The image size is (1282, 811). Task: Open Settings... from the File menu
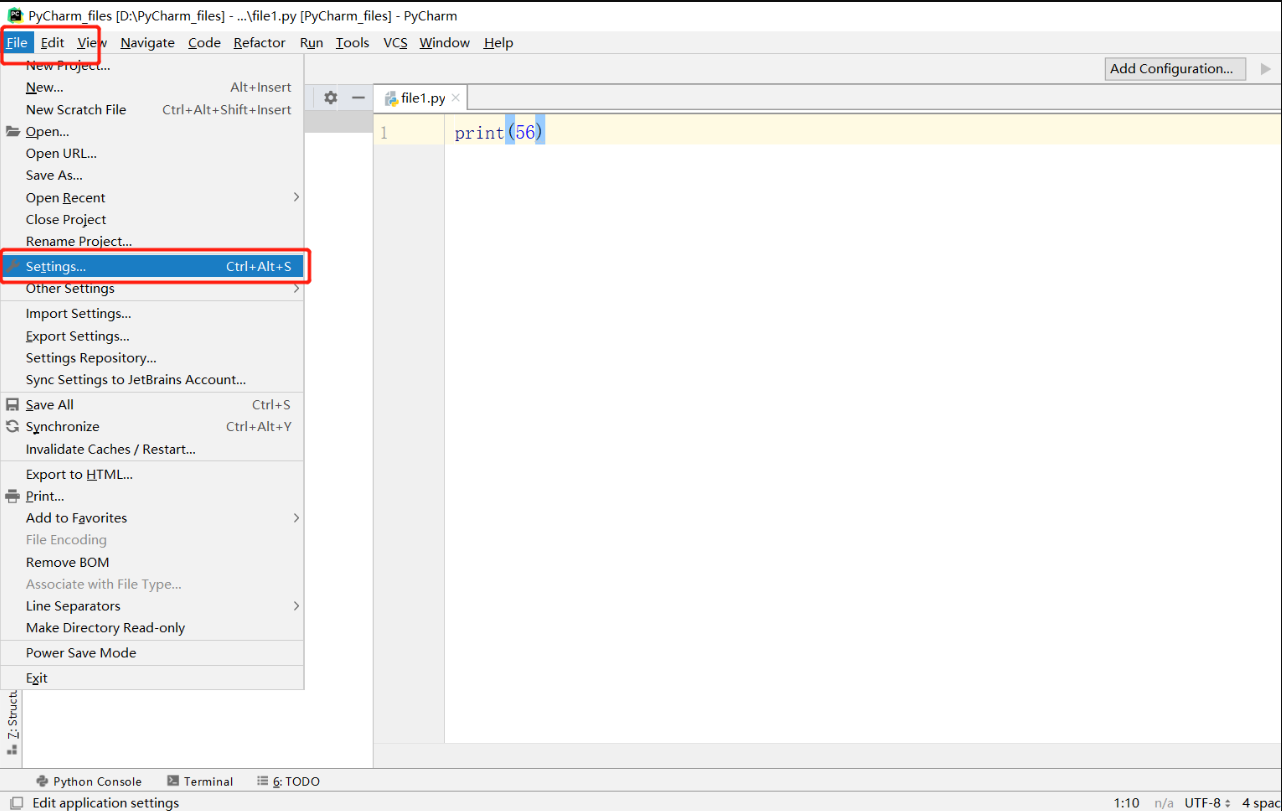pos(152,266)
